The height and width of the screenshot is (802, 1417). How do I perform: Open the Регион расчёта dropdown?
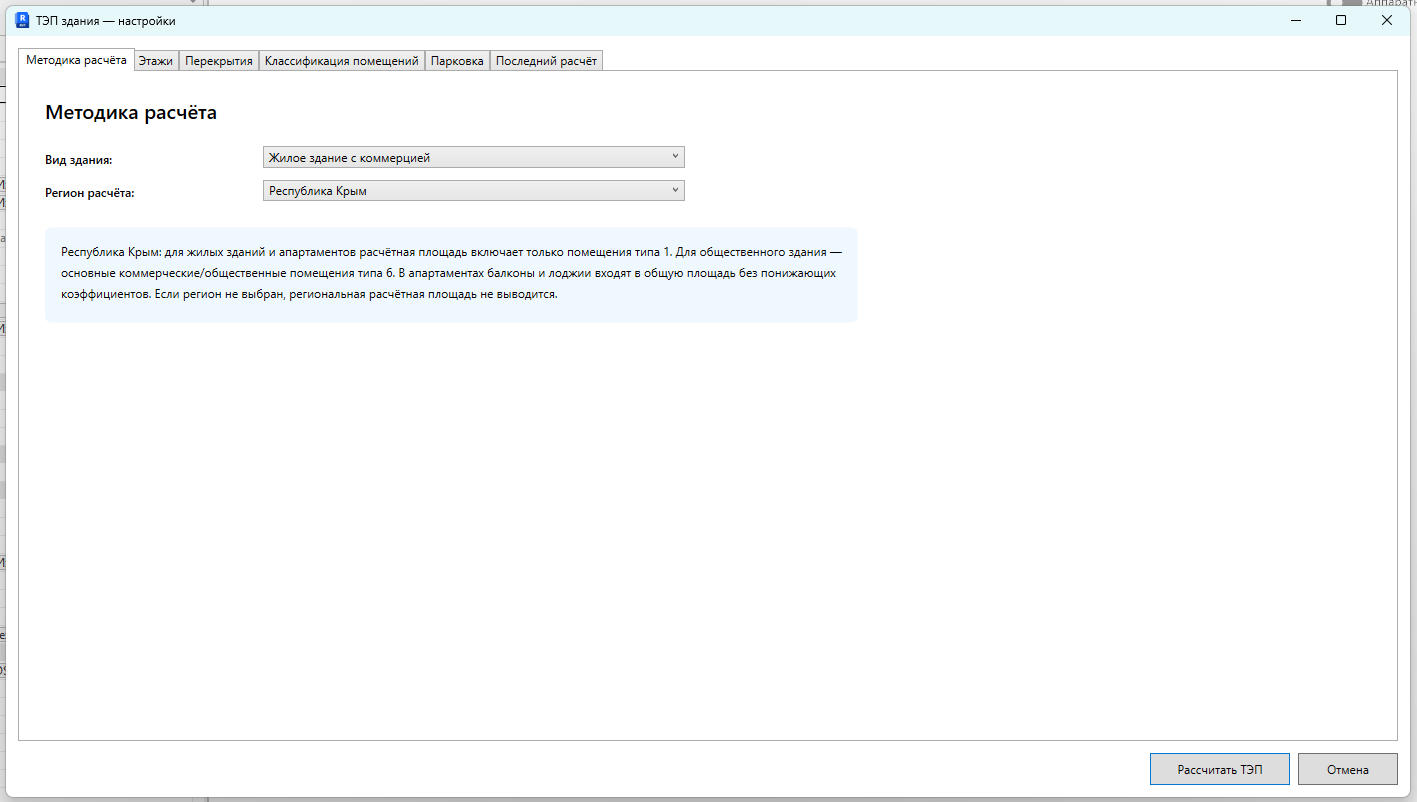coord(474,190)
